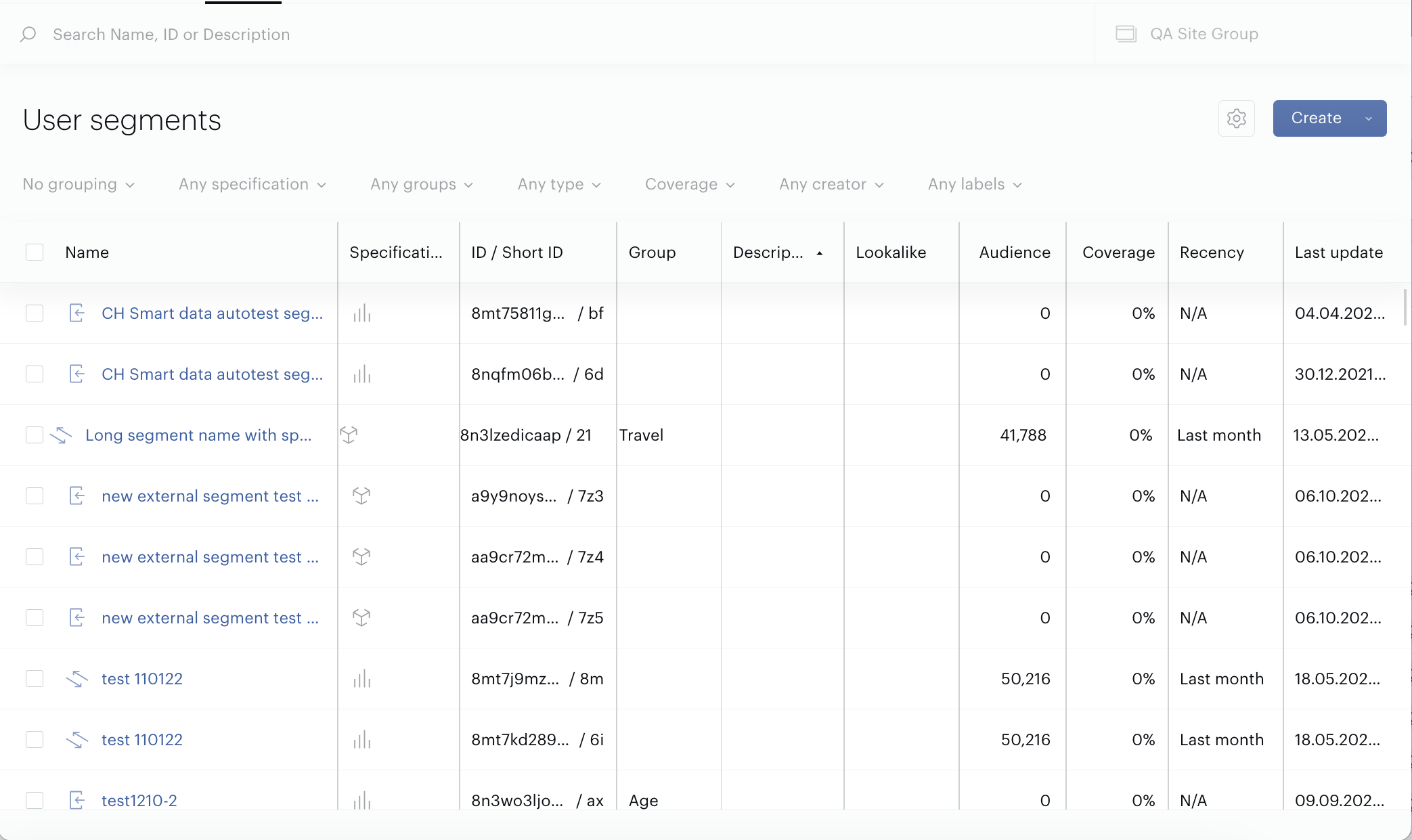The width and height of the screenshot is (1412, 840).
Task: Check the box for row 7z5
Action: point(35,618)
